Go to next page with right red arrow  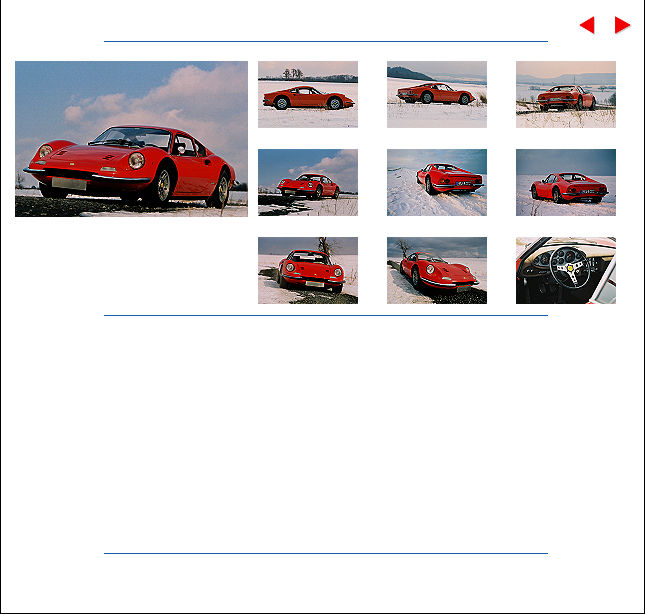[x=622, y=25]
